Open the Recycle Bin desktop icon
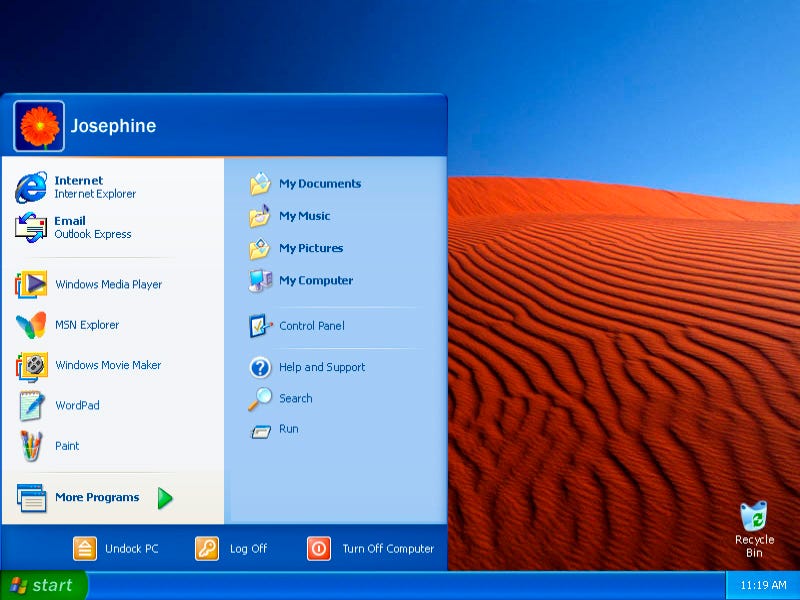 754,517
